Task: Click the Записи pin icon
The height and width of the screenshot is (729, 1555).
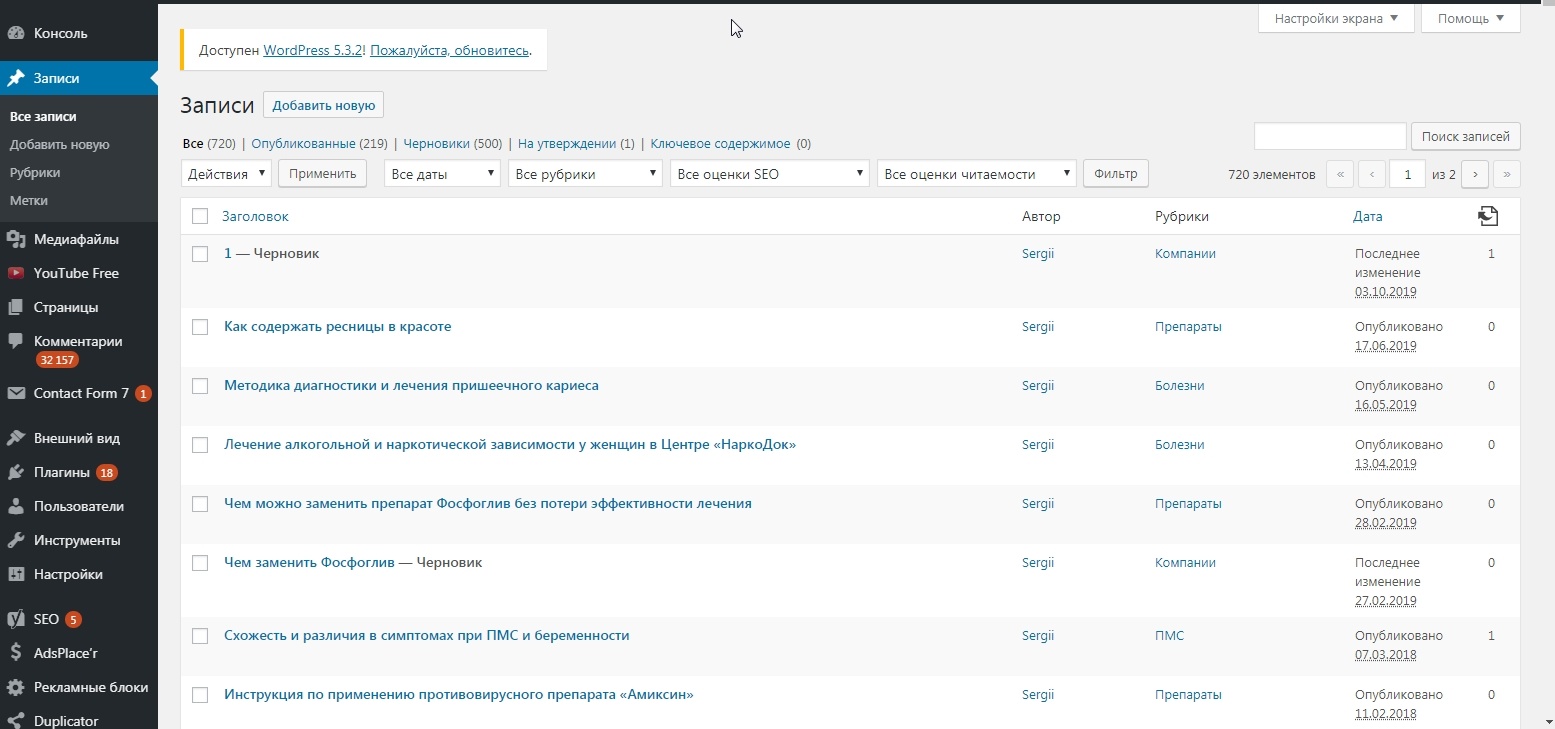Action: tap(16, 78)
